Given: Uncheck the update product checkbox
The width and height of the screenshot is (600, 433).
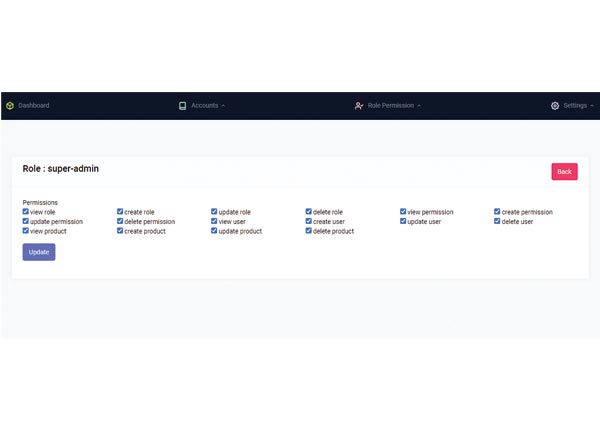Looking at the screenshot, I should [214, 231].
